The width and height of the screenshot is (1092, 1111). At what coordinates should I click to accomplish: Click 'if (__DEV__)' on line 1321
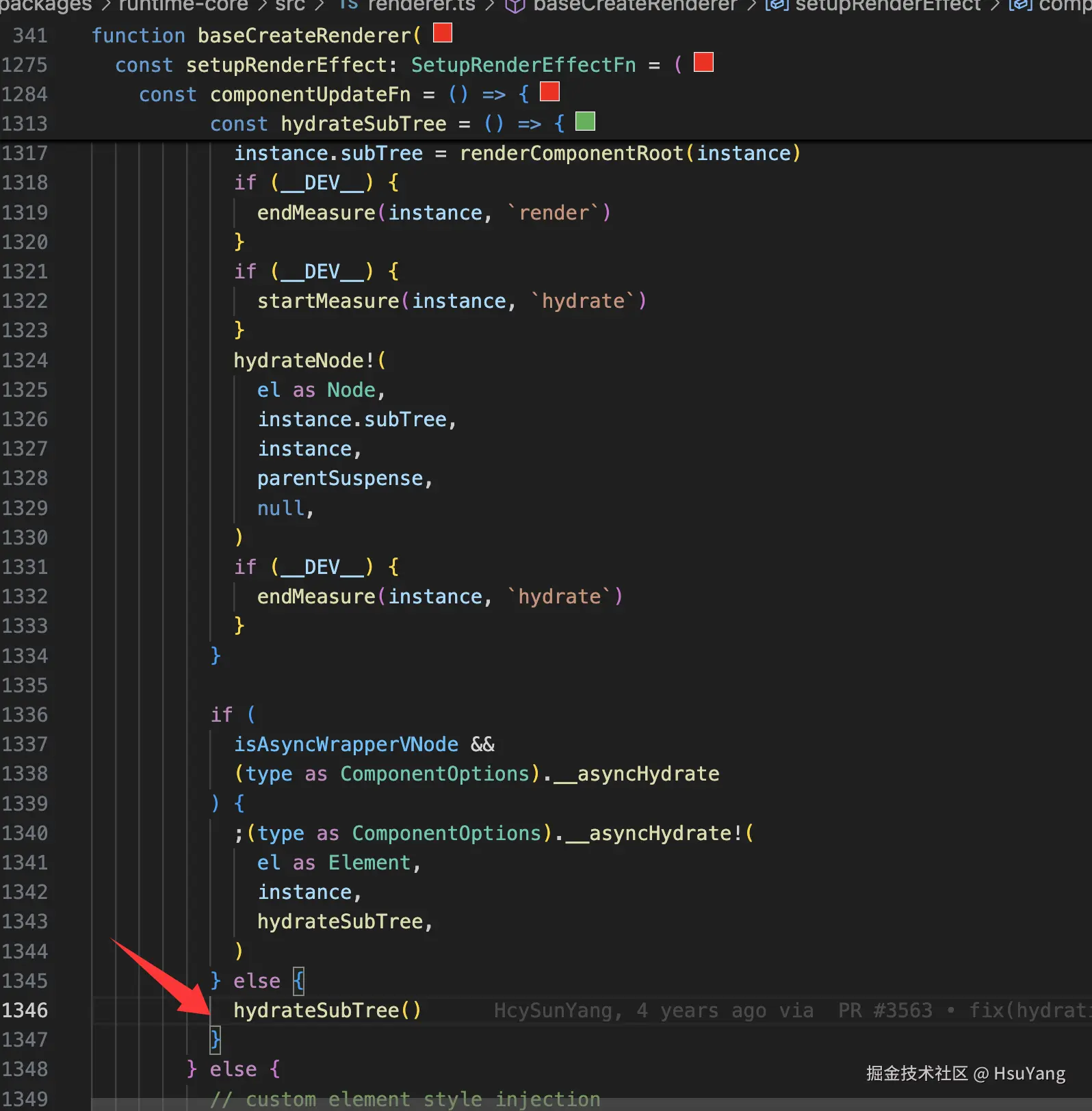pos(304,272)
